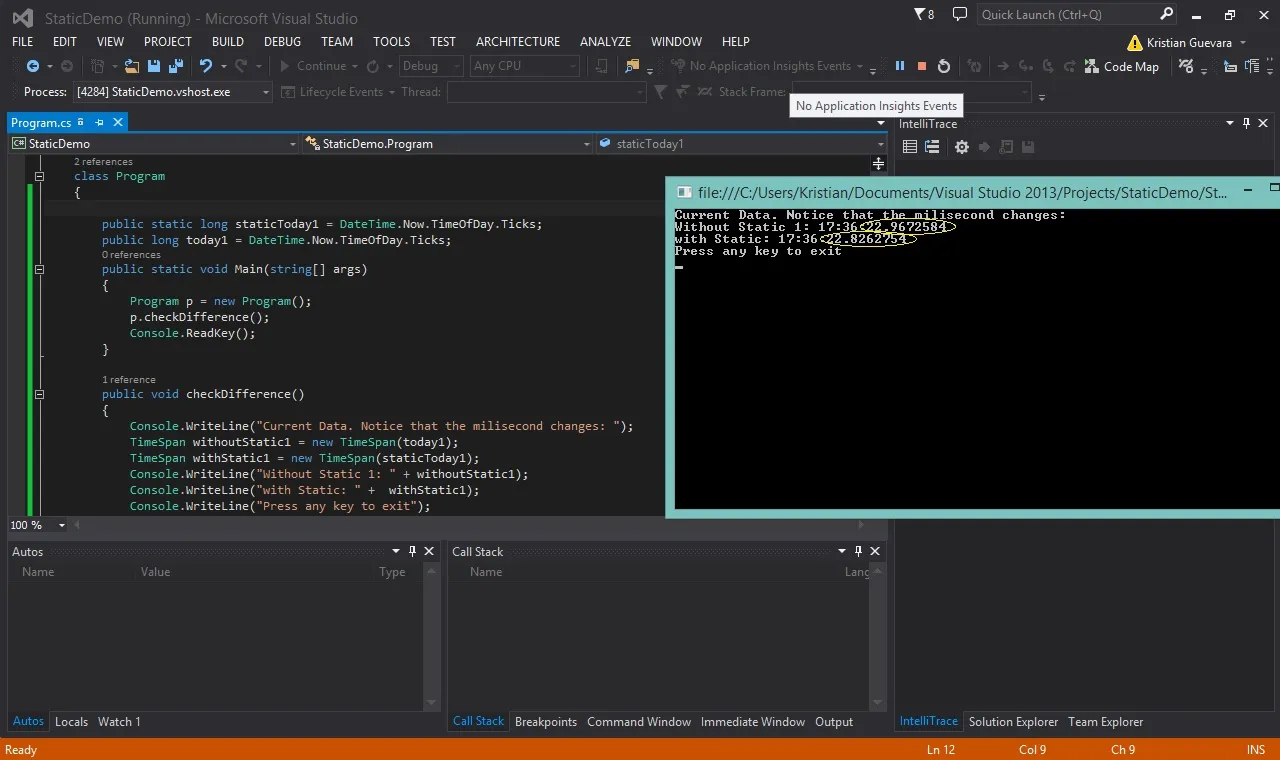
Task: Pause debugging with the Break All button
Action: pyautogui.click(x=899, y=66)
